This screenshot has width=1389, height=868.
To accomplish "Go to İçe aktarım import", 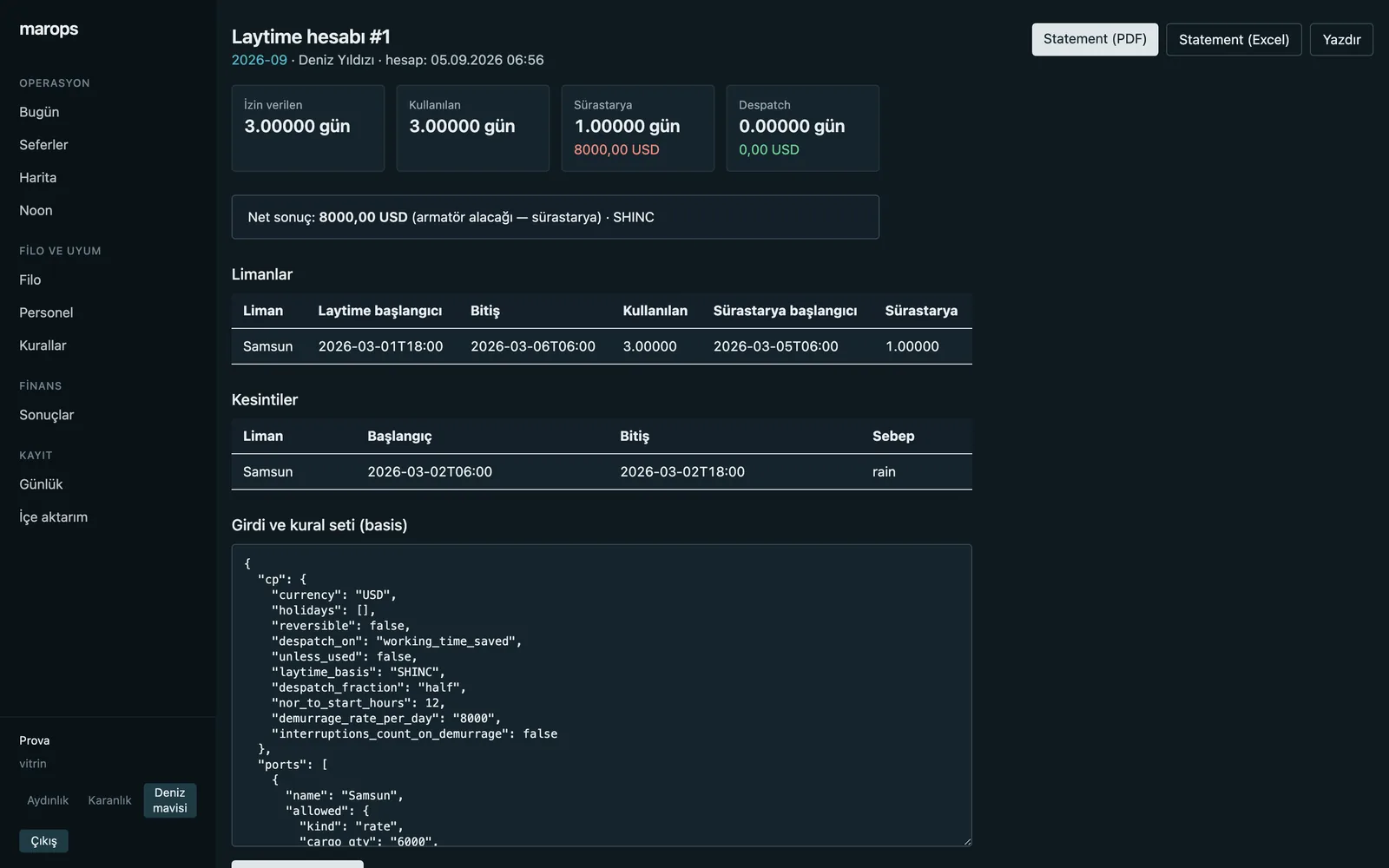I will (x=53, y=517).
